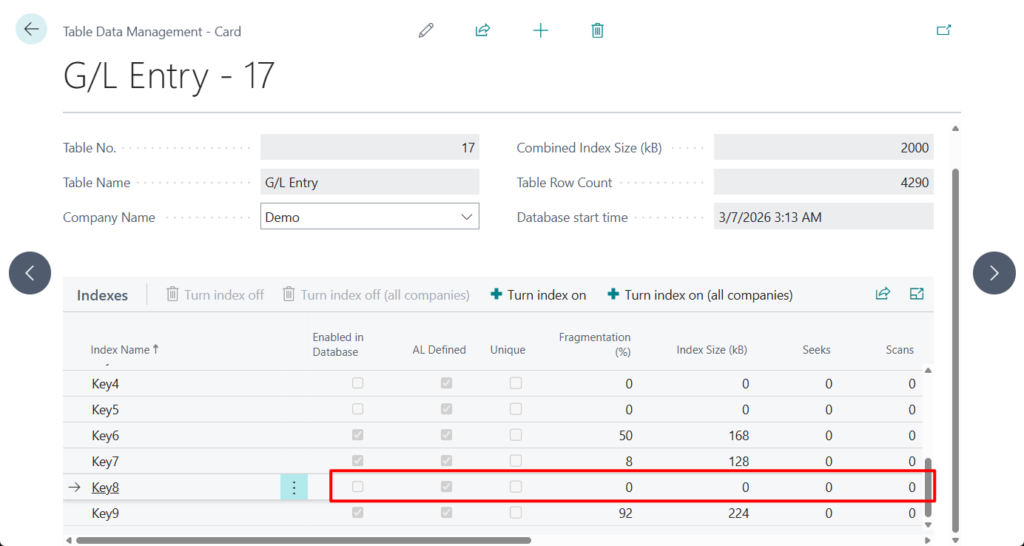This screenshot has height=546, width=1024.
Task: Click the Table No. field showing 17
Action: click(370, 148)
